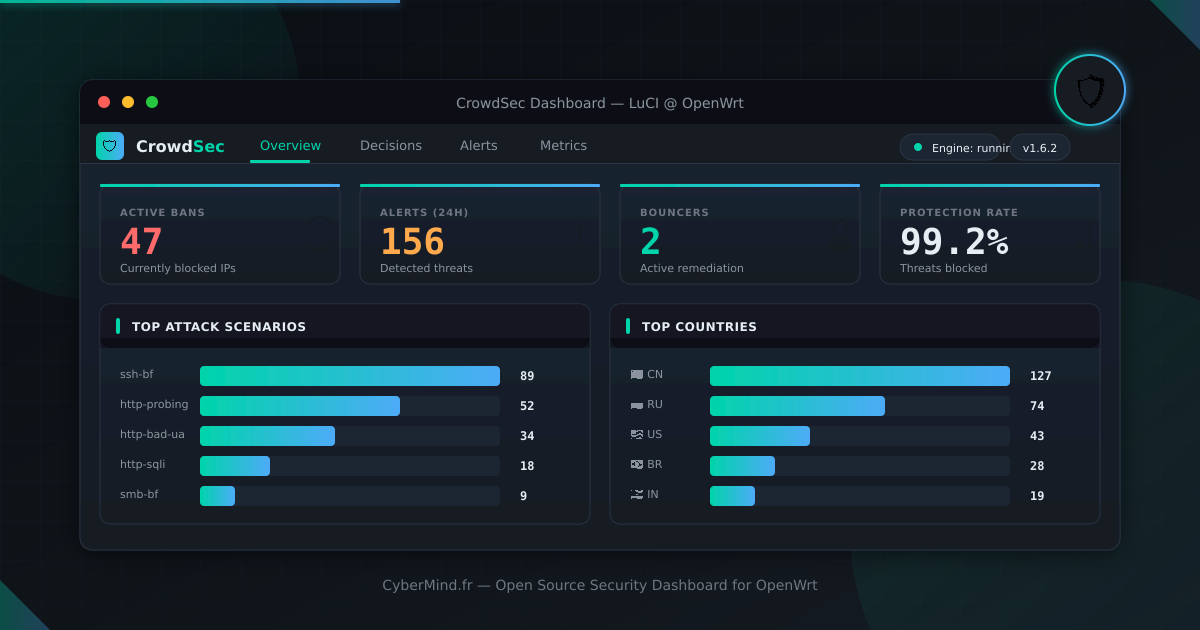This screenshot has width=1200, height=630.
Task: Click the RU flag icon
Action: point(637,405)
